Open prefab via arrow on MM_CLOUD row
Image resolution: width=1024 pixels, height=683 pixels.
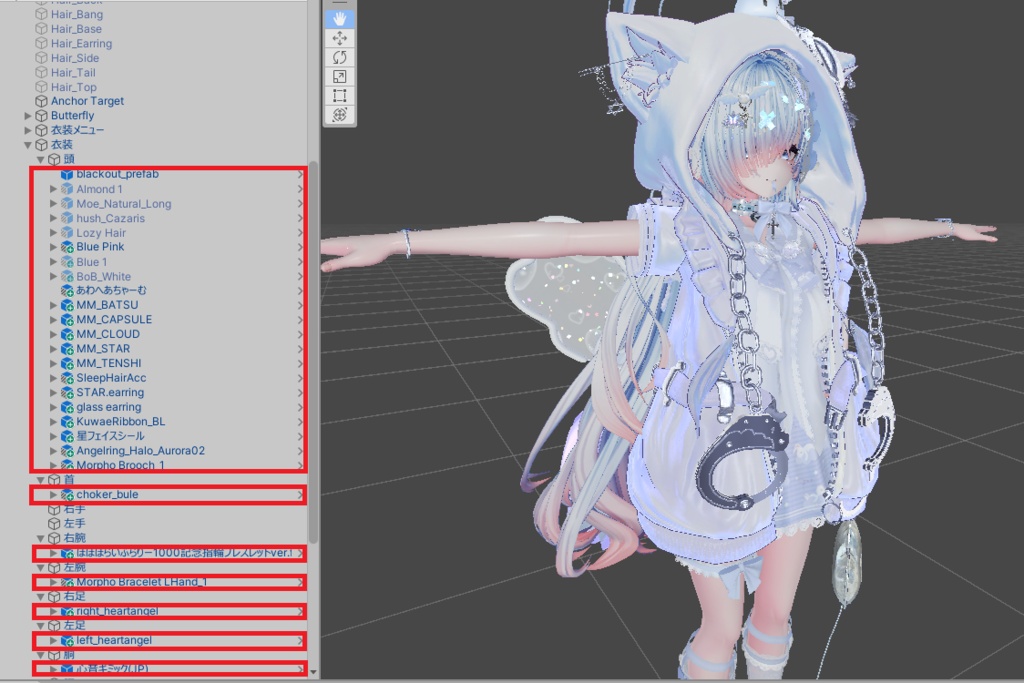pyautogui.click(x=300, y=334)
